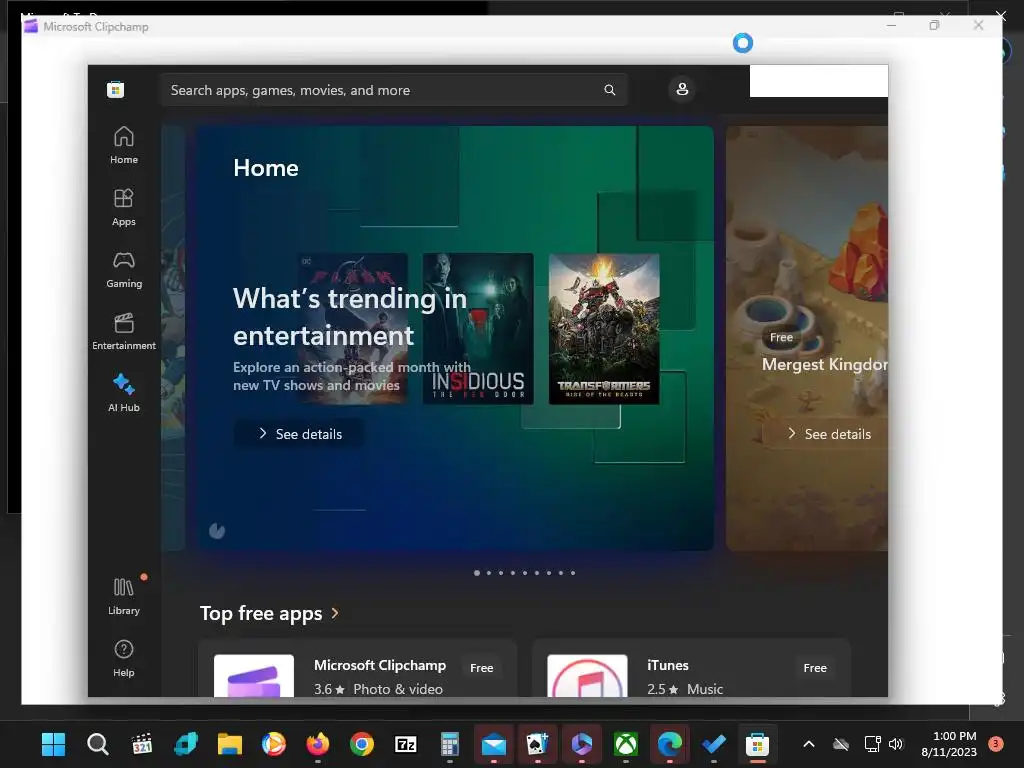Open The Flash movie poster
The width and height of the screenshot is (1024, 768).
click(x=353, y=328)
